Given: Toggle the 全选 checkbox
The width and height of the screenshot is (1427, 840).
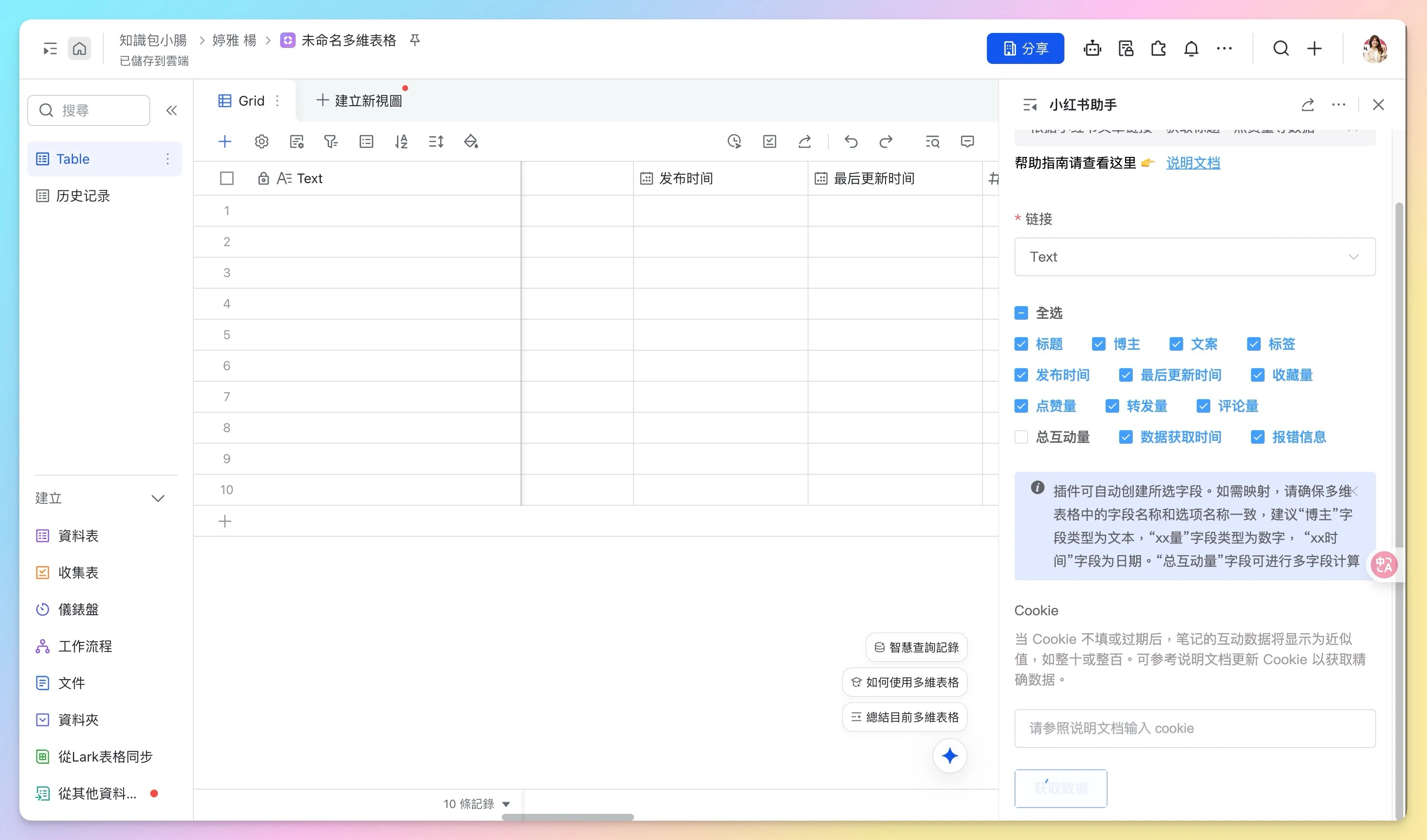Looking at the screenshot, I should pos(1021,313).
